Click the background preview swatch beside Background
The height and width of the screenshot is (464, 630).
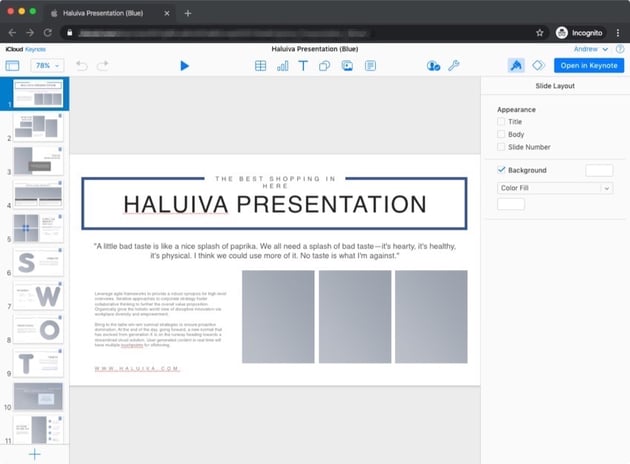coord(599,170)
